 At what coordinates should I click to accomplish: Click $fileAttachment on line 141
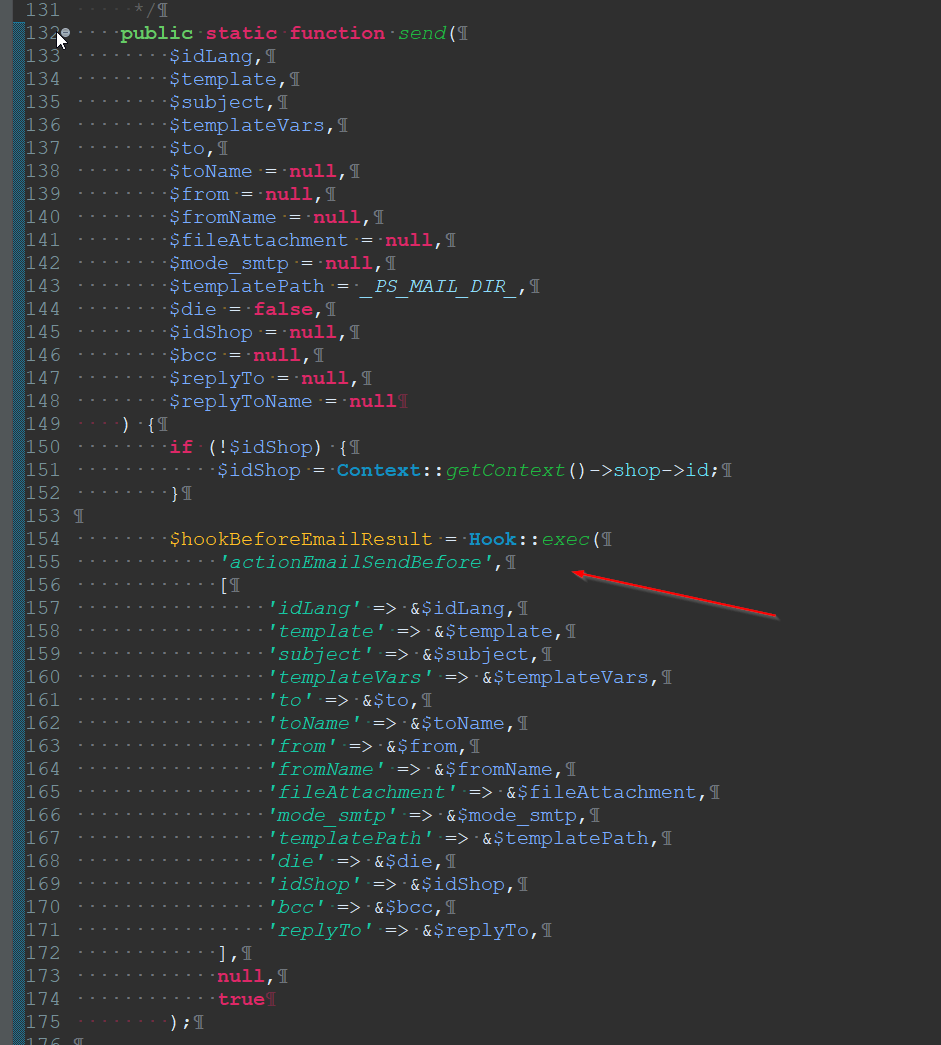[x=259, y=240]
